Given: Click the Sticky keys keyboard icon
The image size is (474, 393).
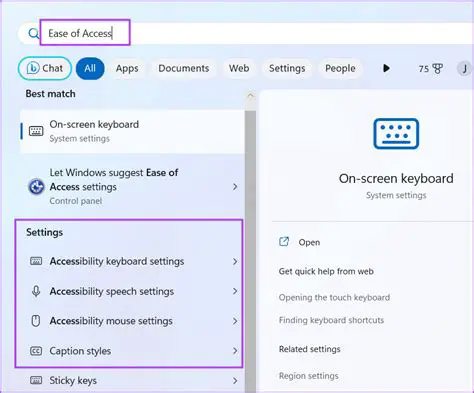Looking at the screenshot, I should coord(36,380).
